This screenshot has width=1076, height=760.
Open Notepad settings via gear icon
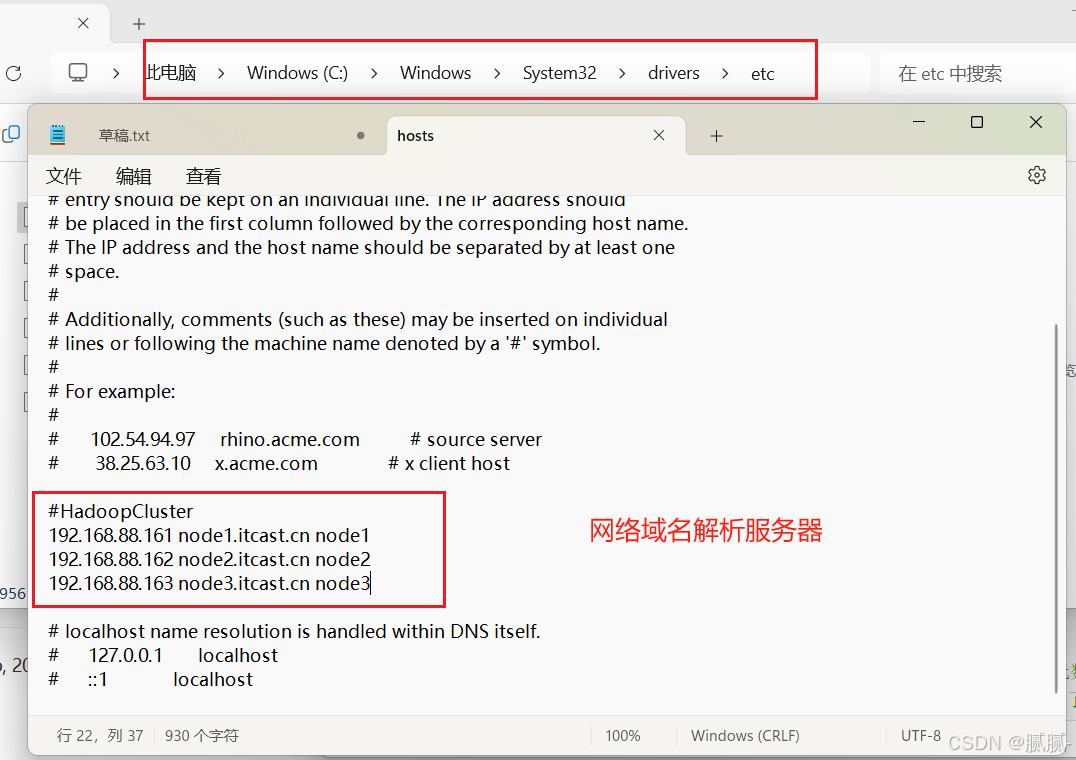pyautogui.click(x=1036, y=174)
